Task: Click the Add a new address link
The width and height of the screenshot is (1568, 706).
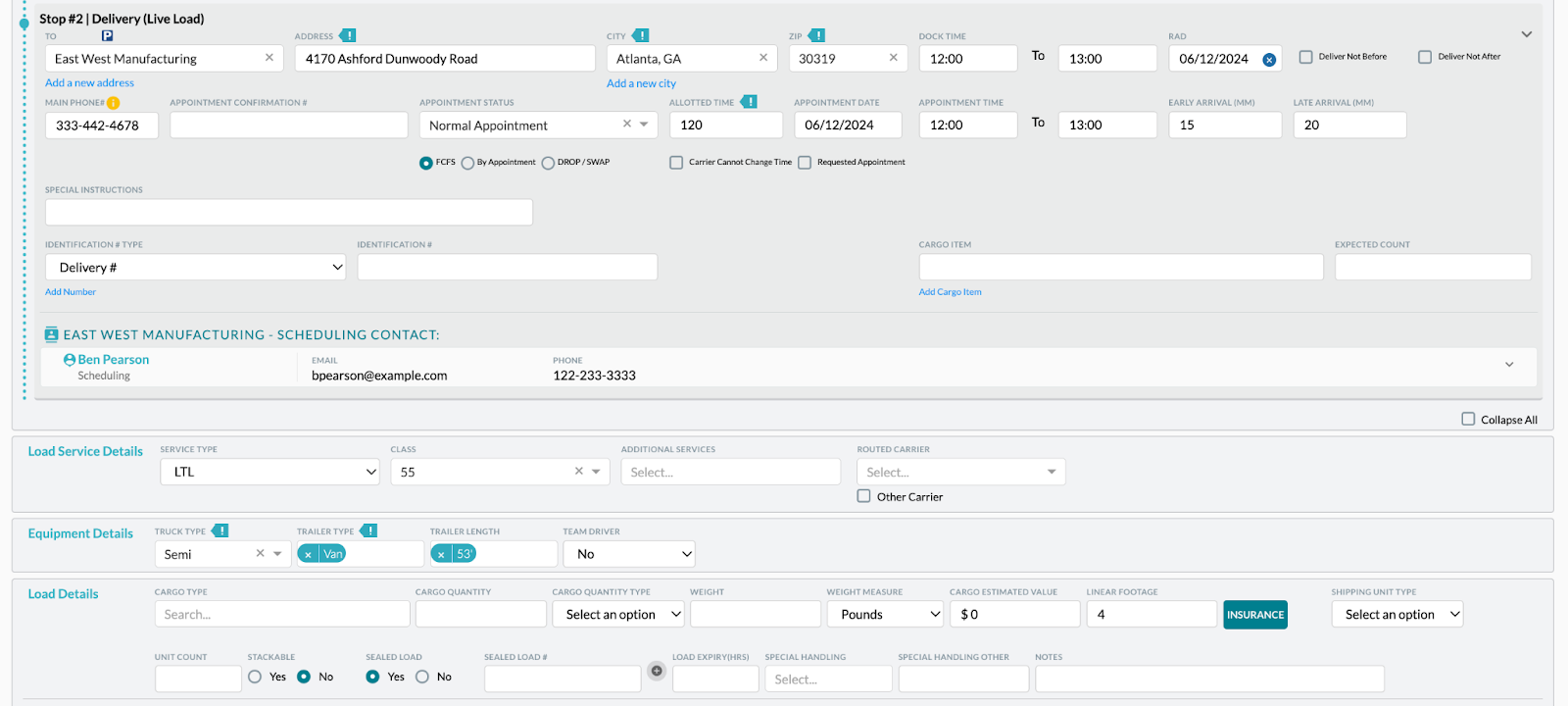Action: 89,83
